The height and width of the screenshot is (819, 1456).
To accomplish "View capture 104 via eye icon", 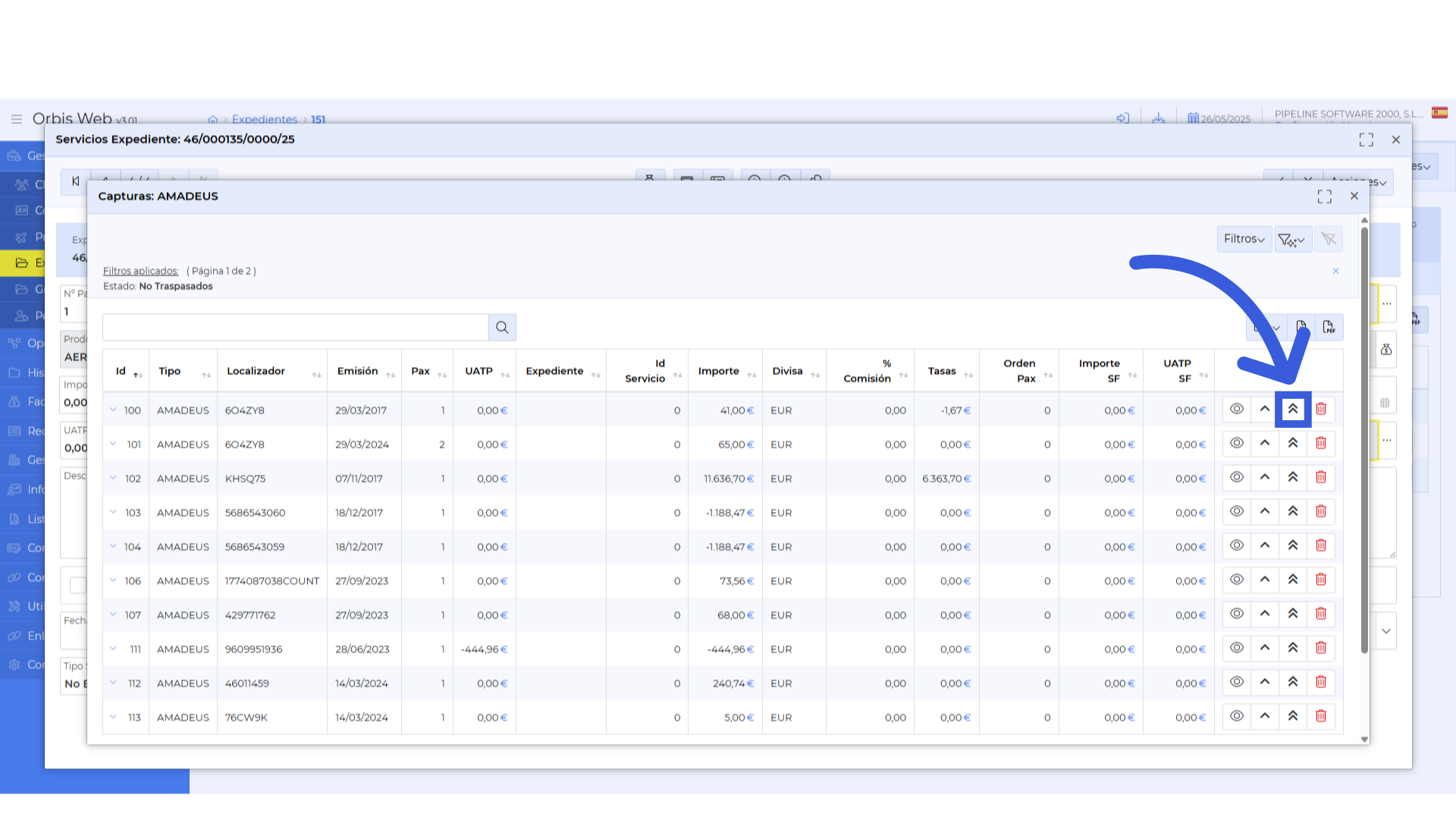I will 1236,546.
